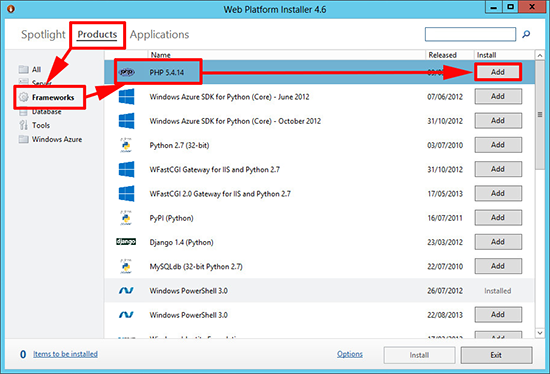
Task: Click the Windows logo next to Azure SDK June 2012
Action: pyautogui.click(x=126, y=96)
